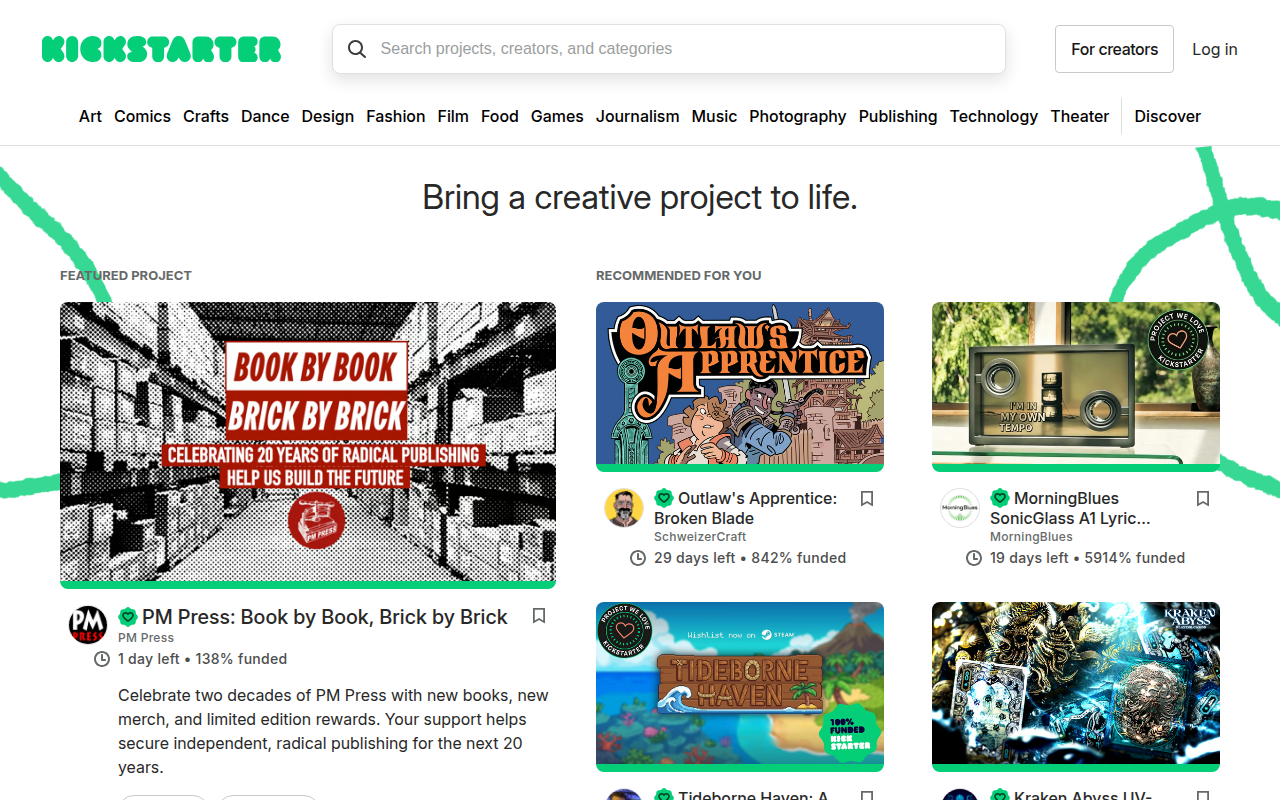Click the PM Press project description text
1280x800 pixels.
click(x=334, y=732)
